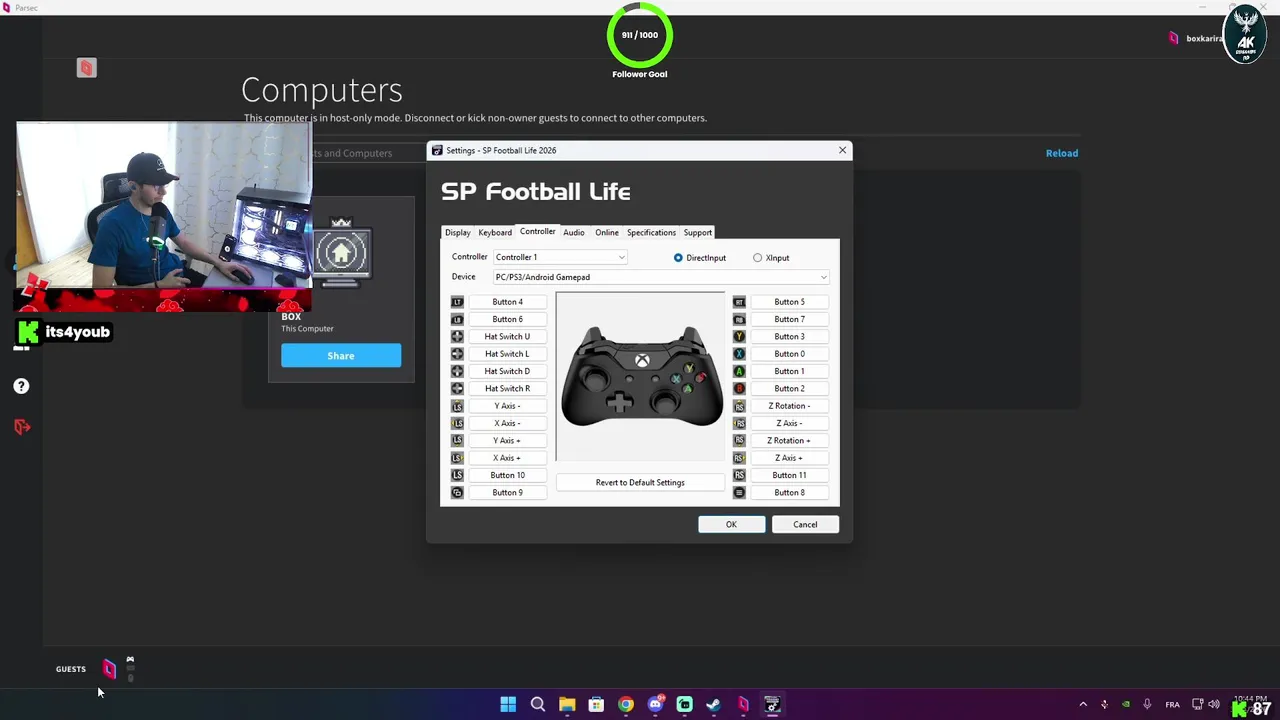Click the volume icon in system tray
The width and height of the screenshot is (1280, 720).
[x=1214, y=704]
